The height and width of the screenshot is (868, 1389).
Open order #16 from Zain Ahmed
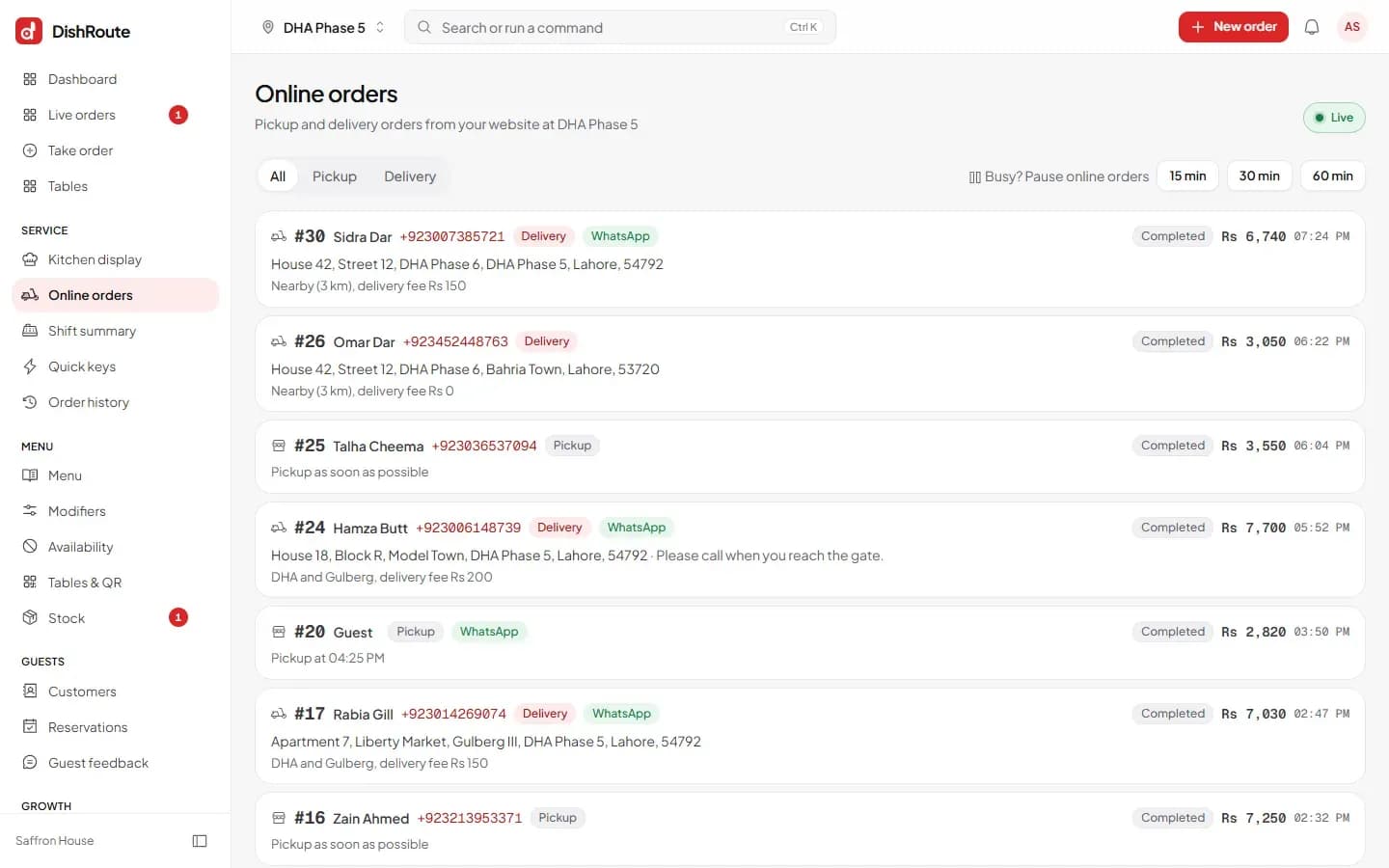pyautogui.click(x=810, y=829)
